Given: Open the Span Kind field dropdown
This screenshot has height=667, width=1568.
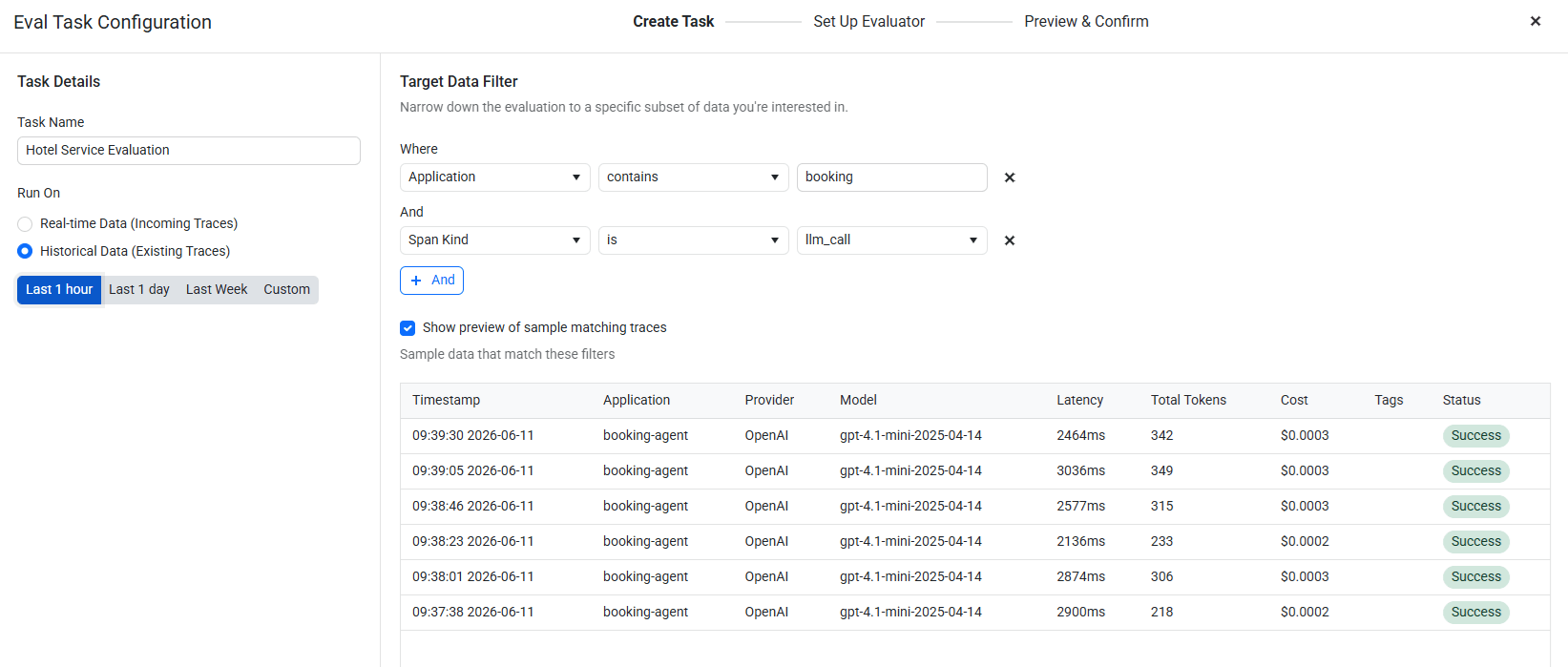Looking at the screenshot, I should point(495,240).
